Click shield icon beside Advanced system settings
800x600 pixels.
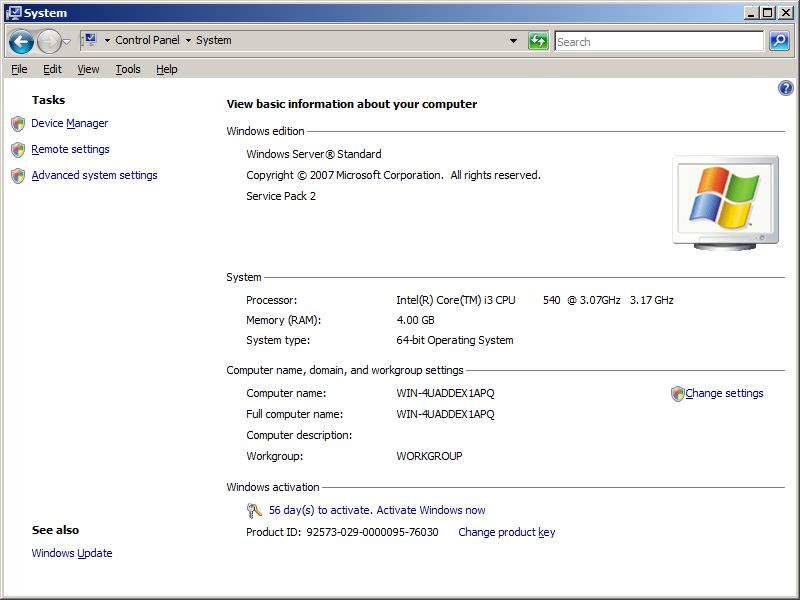18,176
